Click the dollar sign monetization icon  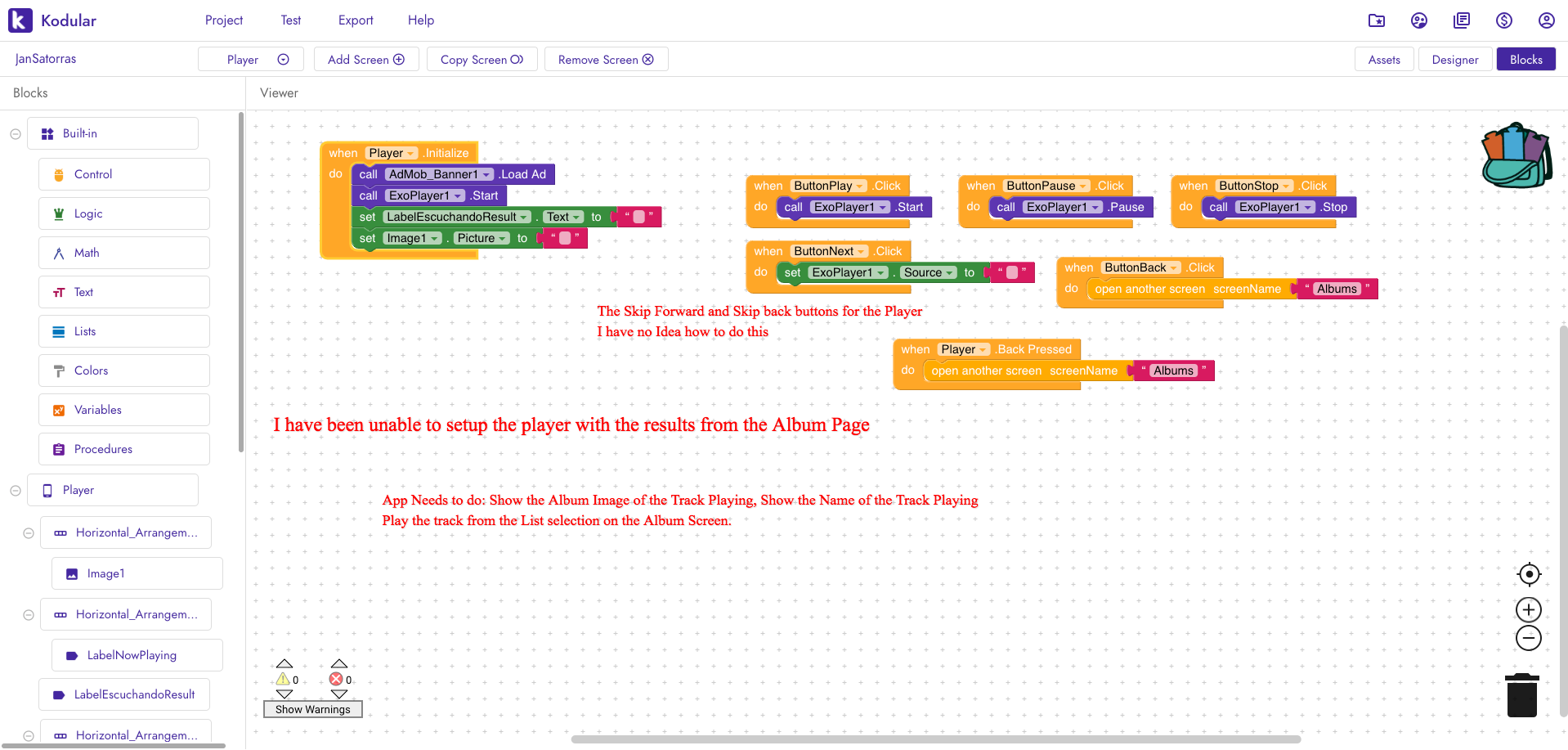click(1503, 20)
